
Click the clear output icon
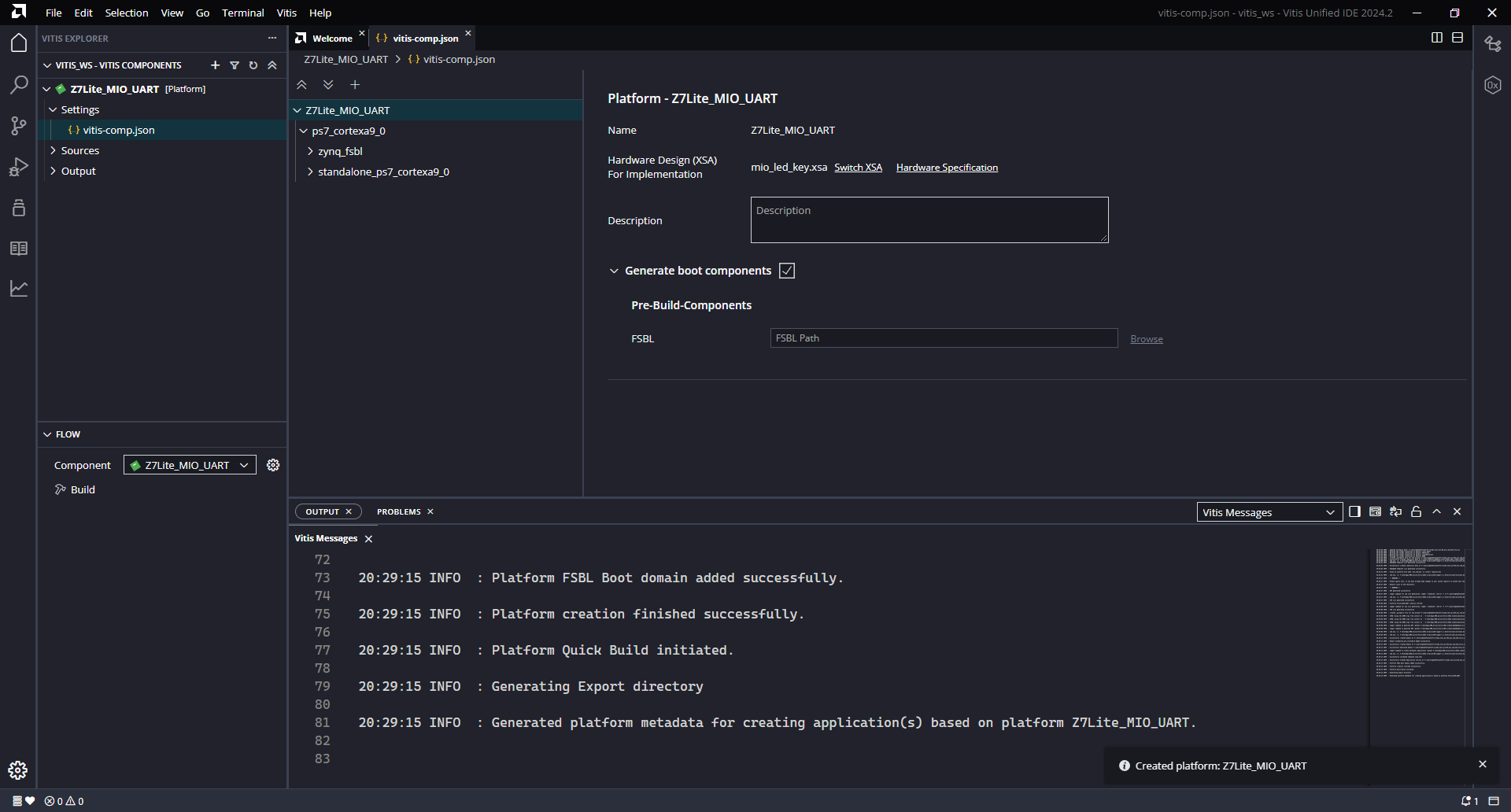click(1375, 511)
